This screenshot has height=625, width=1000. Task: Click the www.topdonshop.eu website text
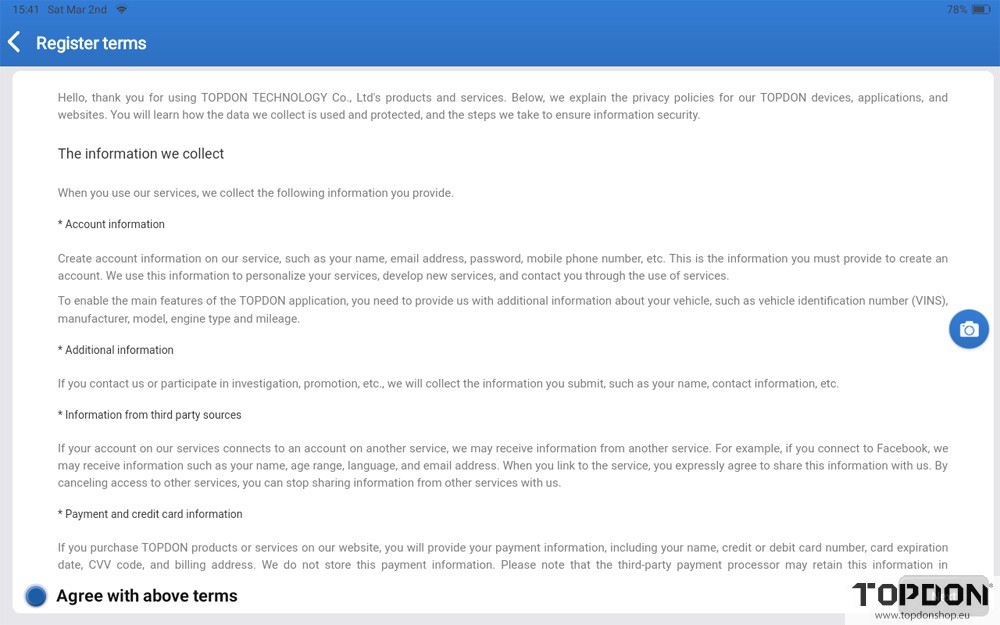922,616
